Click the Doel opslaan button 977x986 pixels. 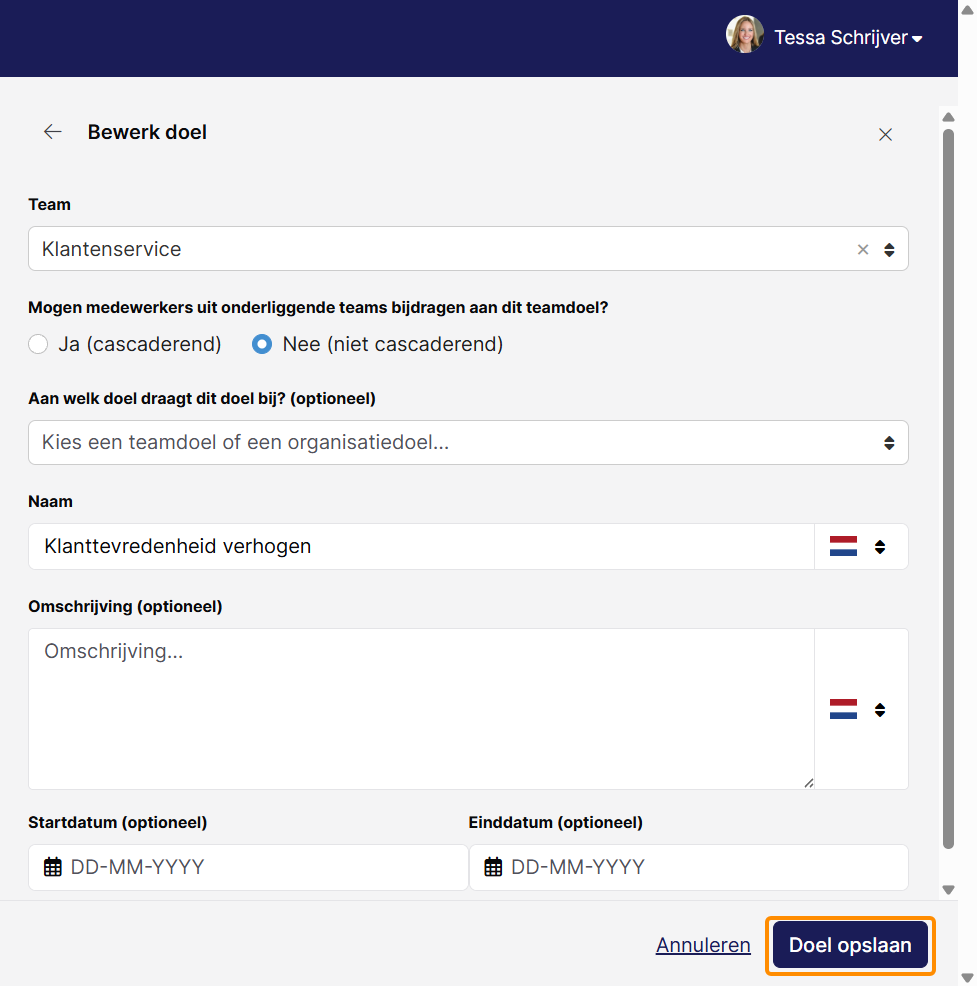pyautogui.click(x=850, y=944)
